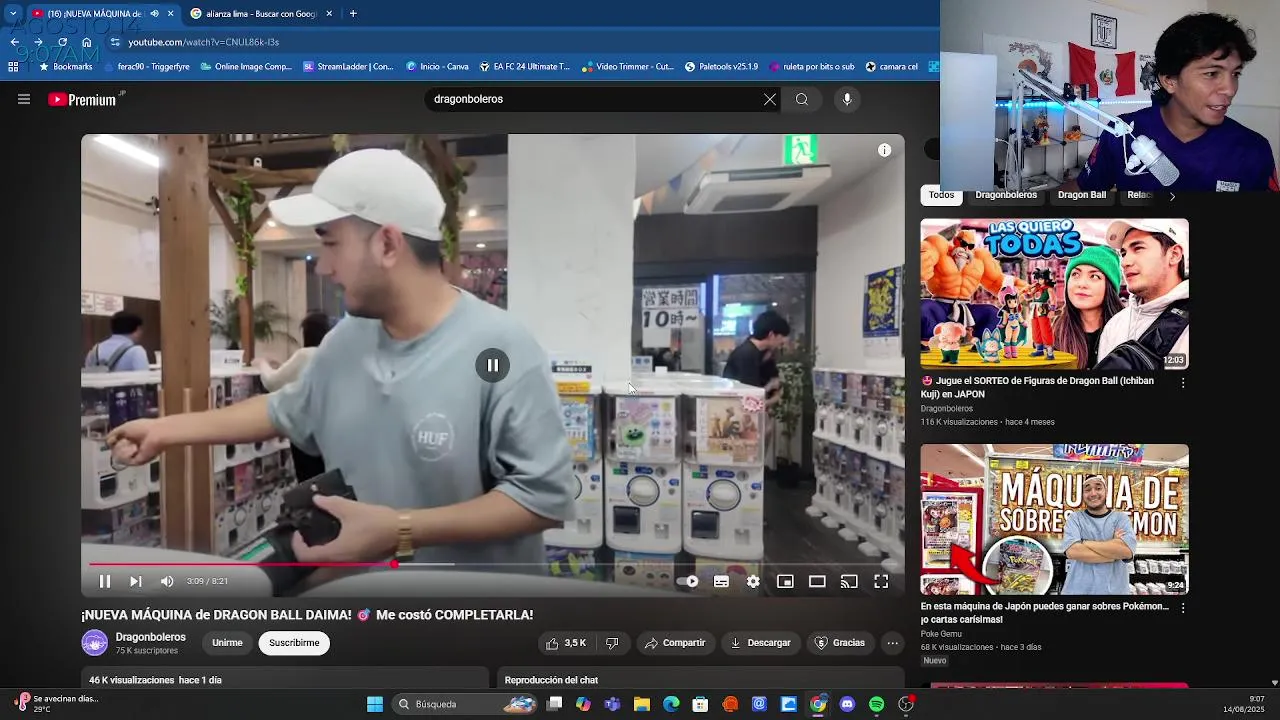The image size is (1280, 720).
Task: Click the large center pause overlay
Action: pyautogui.click(x=492, y=365)
